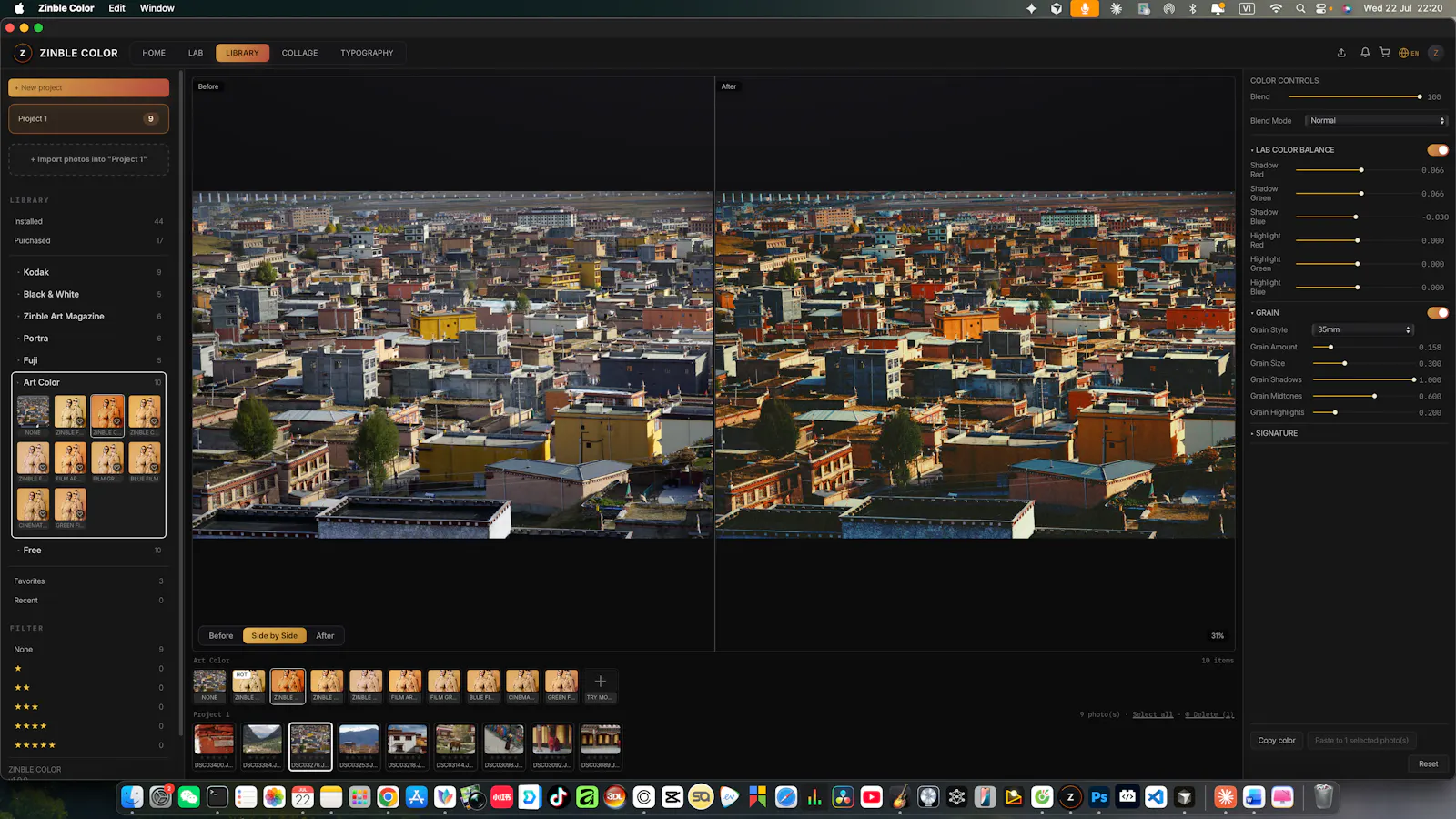Select the None rating filter
Screen dimensions: 1456x819
[88, 650]
